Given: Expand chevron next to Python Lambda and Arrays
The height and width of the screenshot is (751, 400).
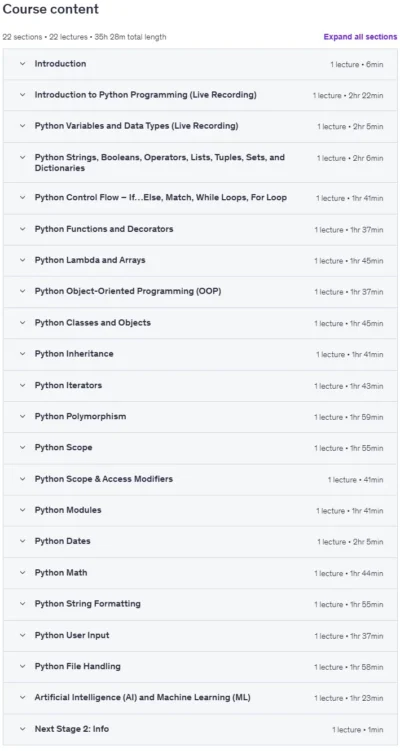Looking at the screenshot, I should point(23,260).
